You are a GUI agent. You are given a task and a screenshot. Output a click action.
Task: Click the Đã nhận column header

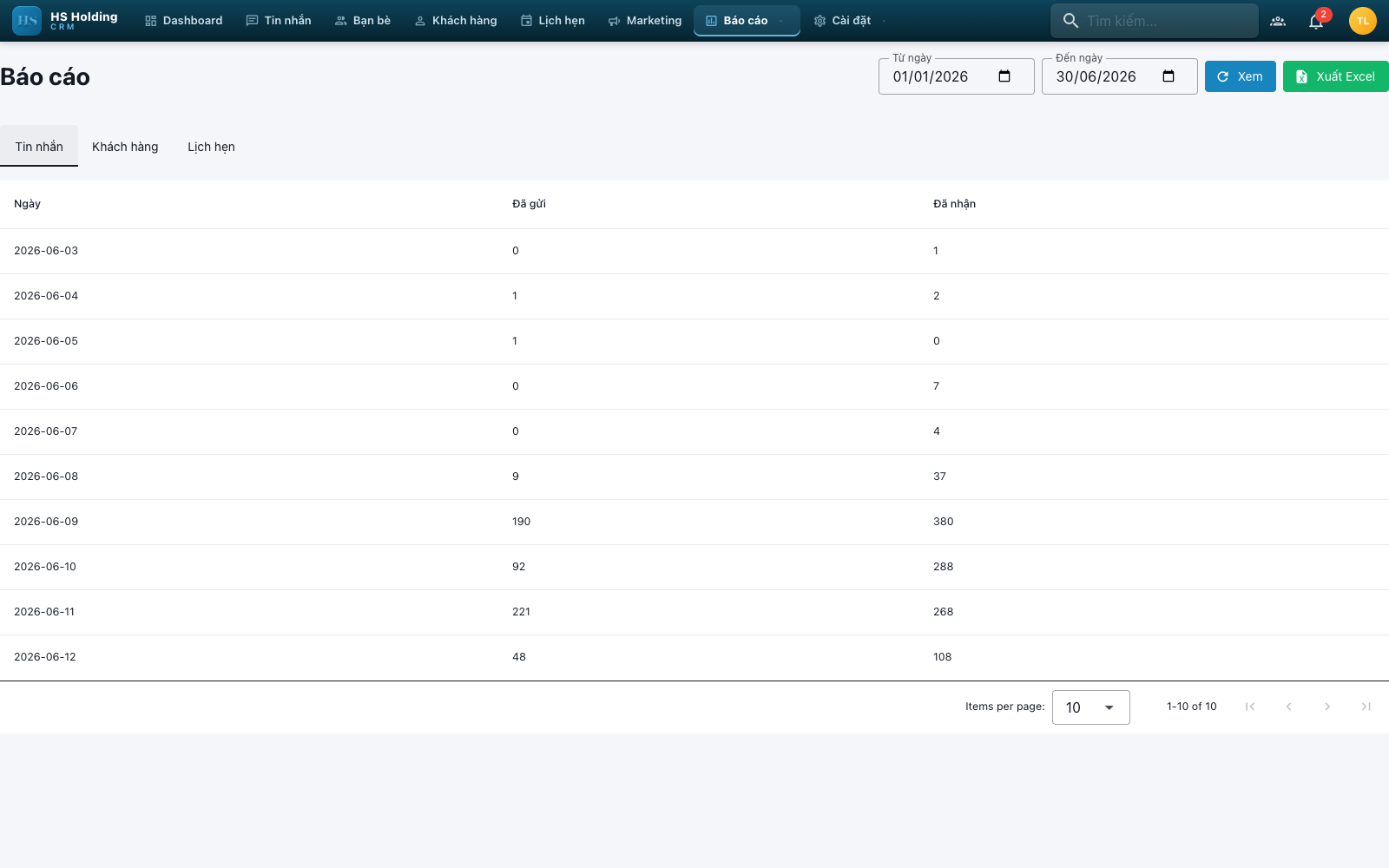point(954,204)
